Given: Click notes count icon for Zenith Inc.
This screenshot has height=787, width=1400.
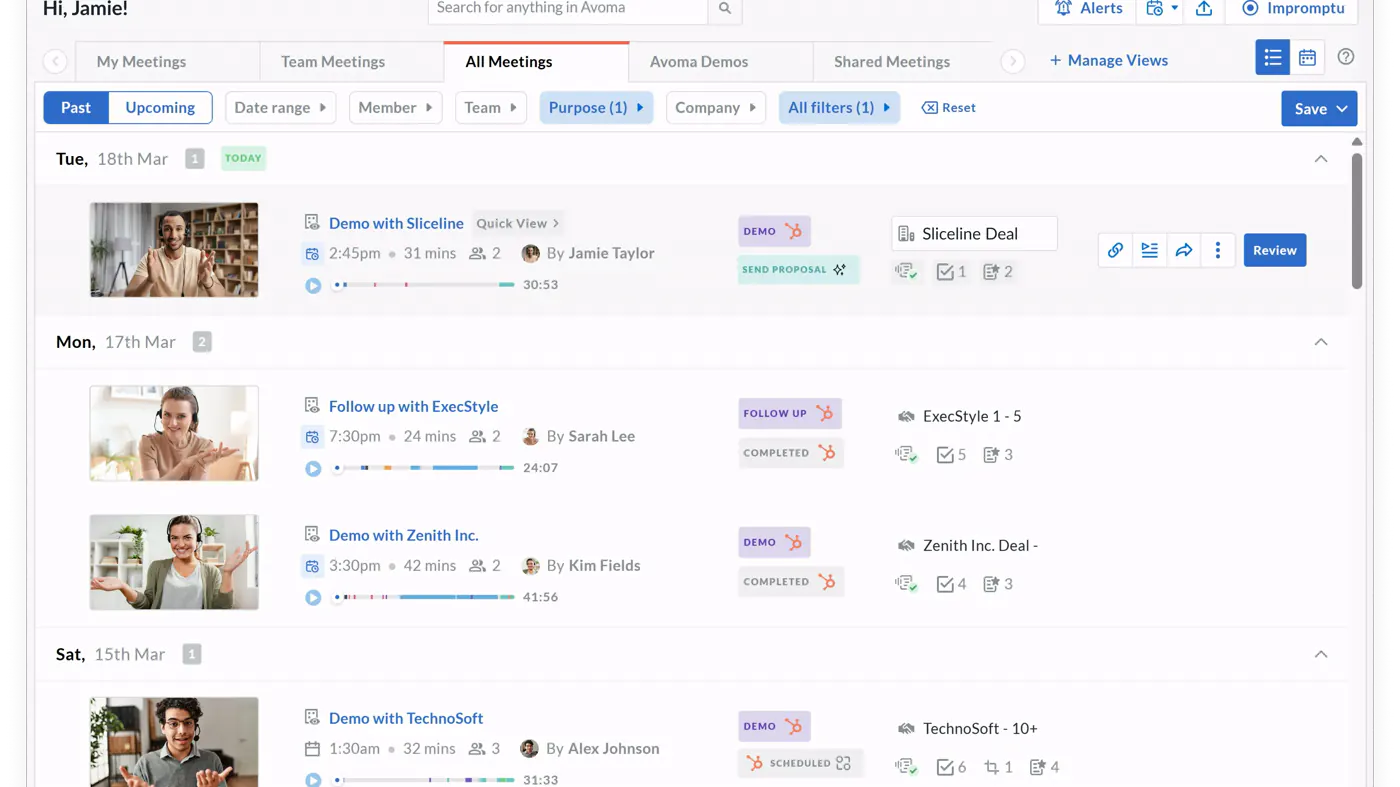Looking at the screenshot, I should (x=998, y=584).
